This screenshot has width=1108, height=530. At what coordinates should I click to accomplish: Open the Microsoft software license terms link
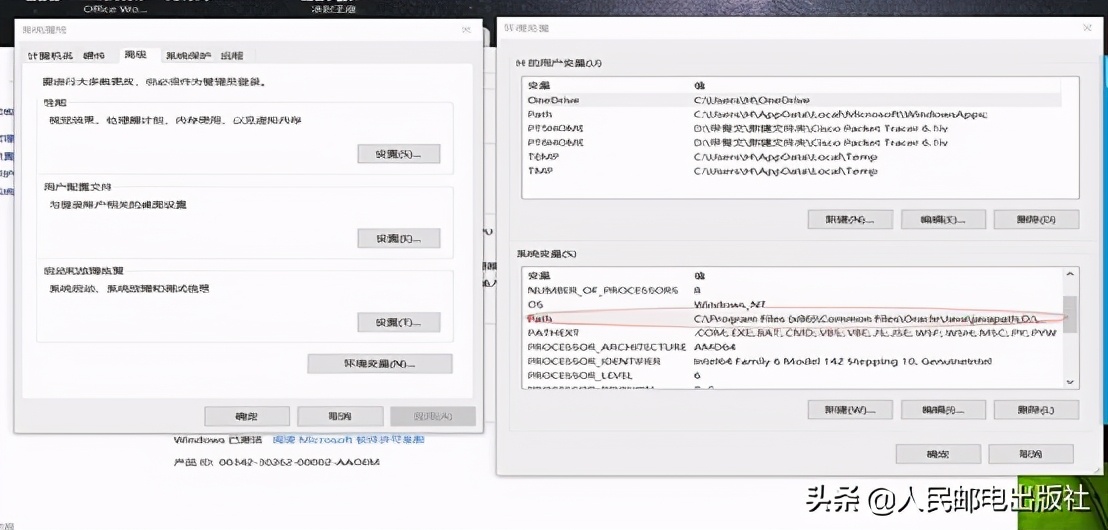pyautogui.click(x=348, y=440)
